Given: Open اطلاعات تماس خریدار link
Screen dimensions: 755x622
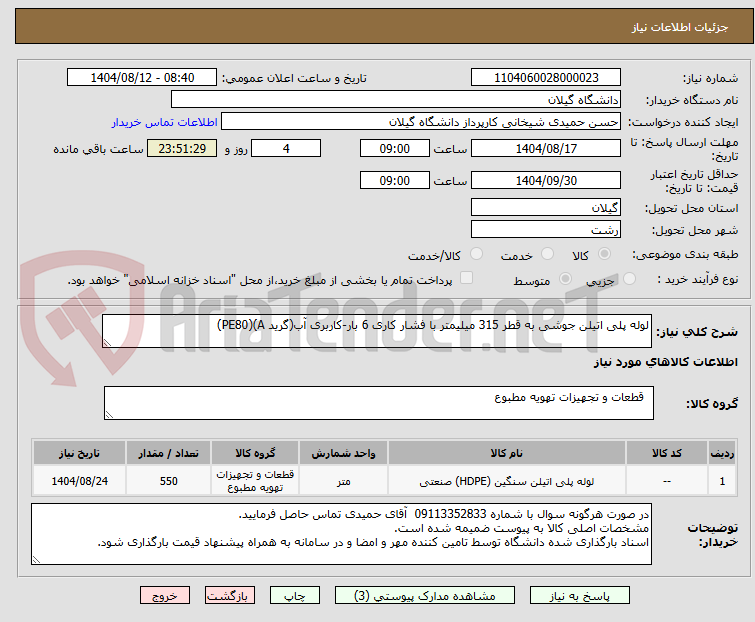Looking at the screenshot, I should (165, 122).
